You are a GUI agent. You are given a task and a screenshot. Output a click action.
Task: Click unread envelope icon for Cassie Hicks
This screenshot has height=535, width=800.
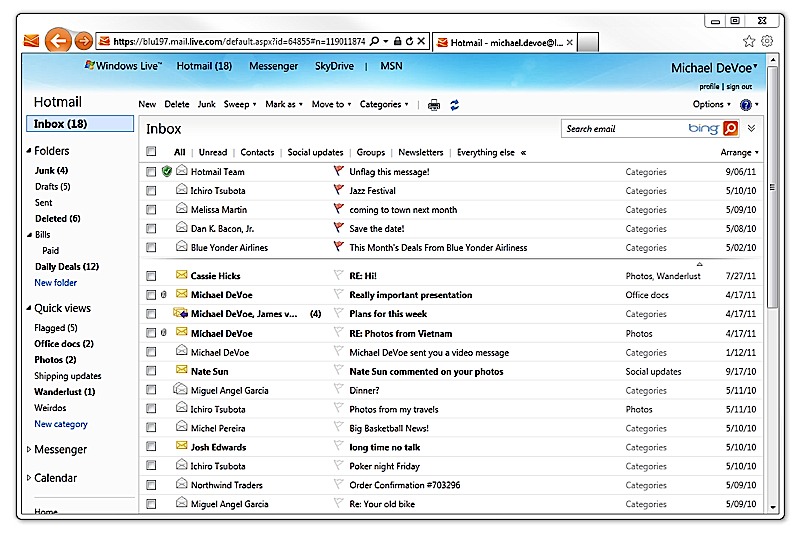pyautogui.click(x=181, y=275)
